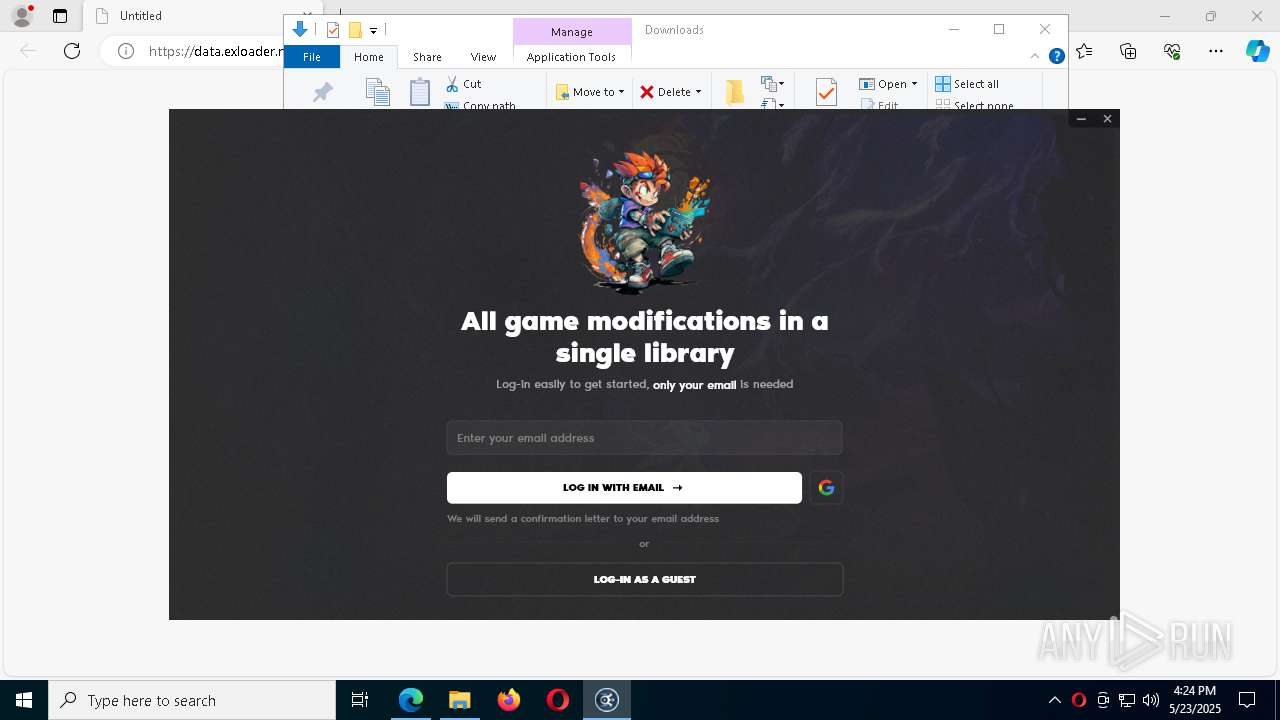
Task: Click Paste clipboard icon in Explorer
Action: pos(420,93)
